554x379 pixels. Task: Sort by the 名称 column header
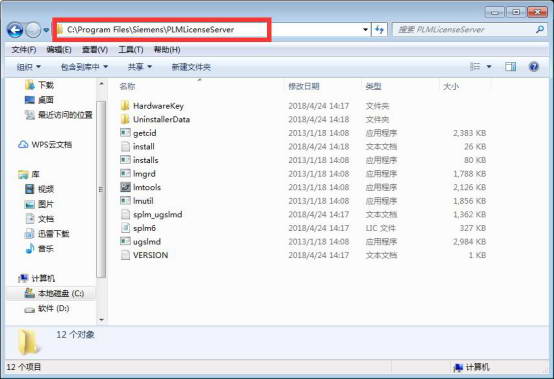click(x=128, y=86)
